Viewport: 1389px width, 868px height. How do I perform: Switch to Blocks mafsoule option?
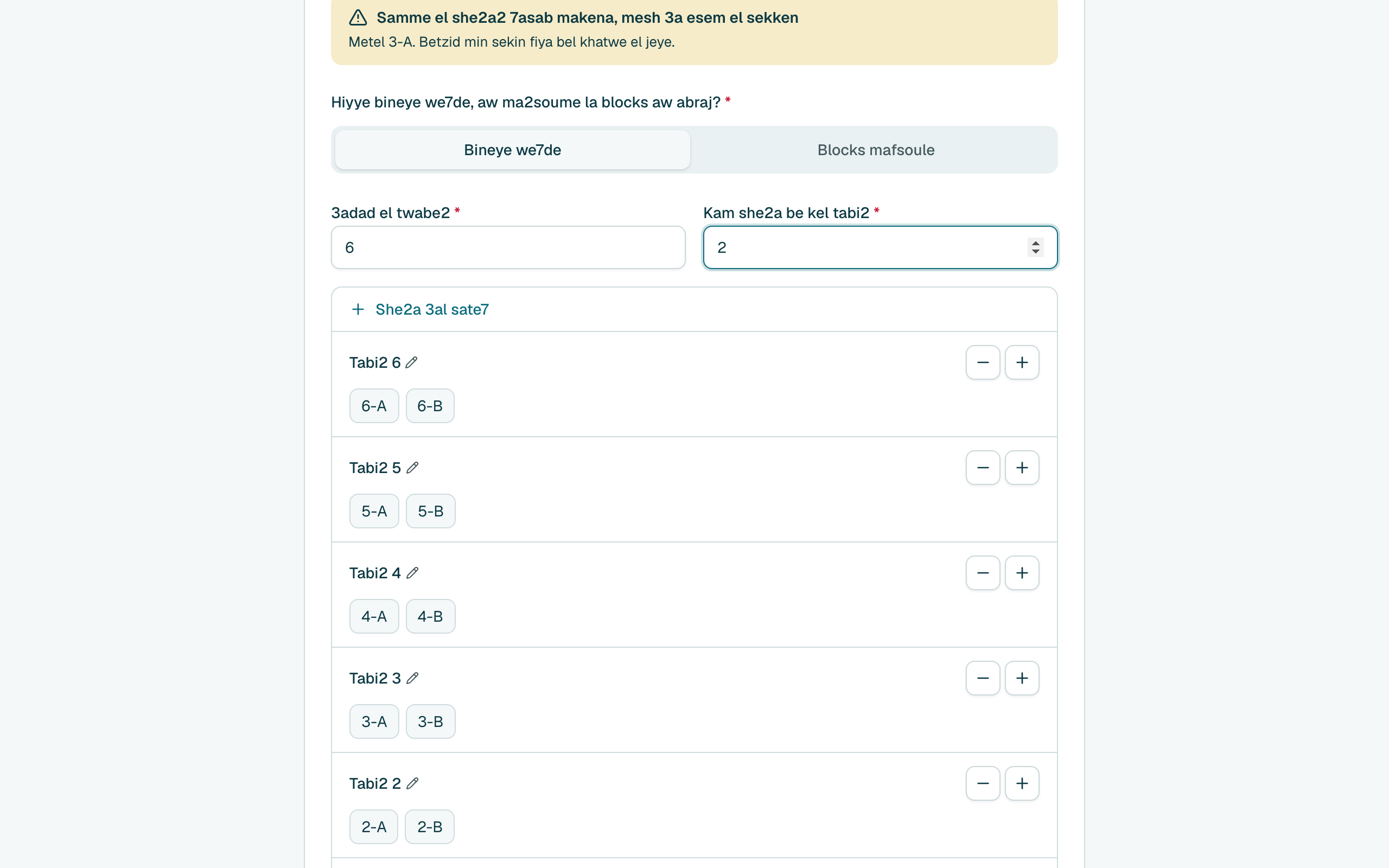tap(876, 150)
